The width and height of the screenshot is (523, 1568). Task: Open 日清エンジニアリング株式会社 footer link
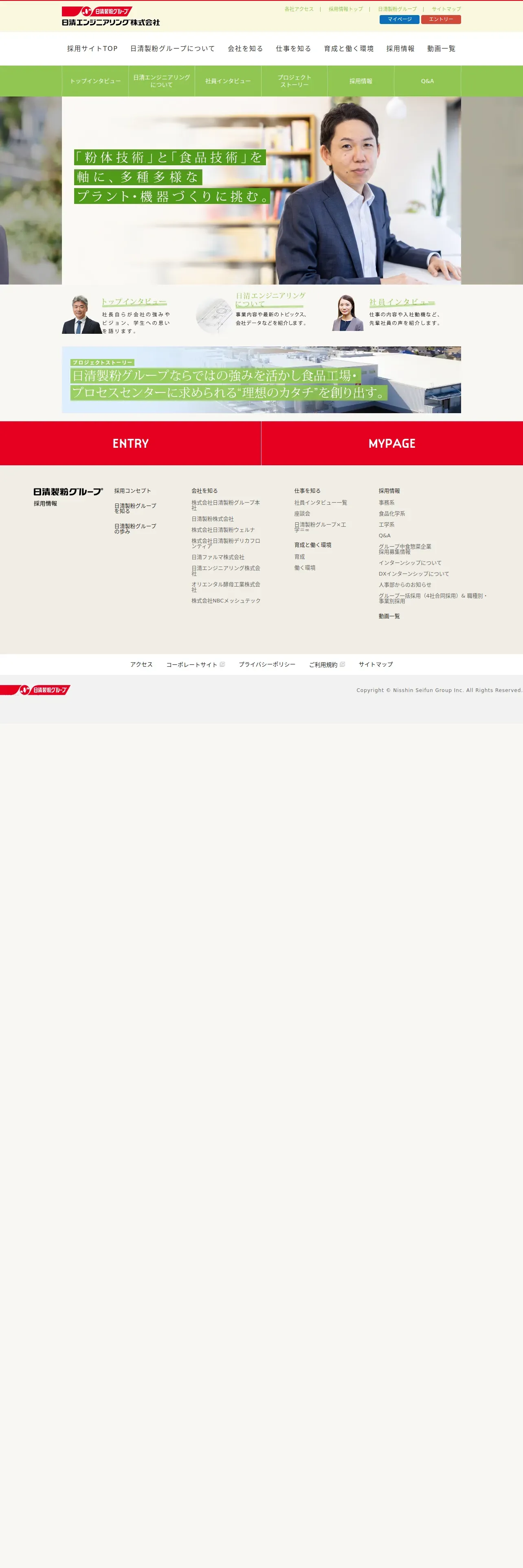pyautogui.click(x=226, y=570)
